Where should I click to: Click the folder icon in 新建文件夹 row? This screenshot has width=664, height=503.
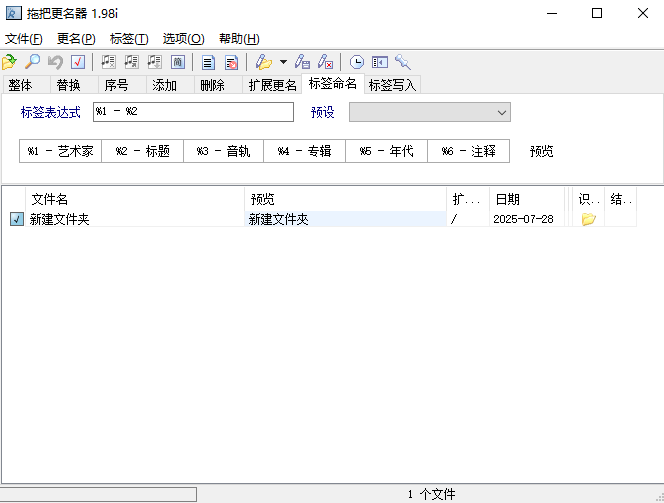pos(589,219)
